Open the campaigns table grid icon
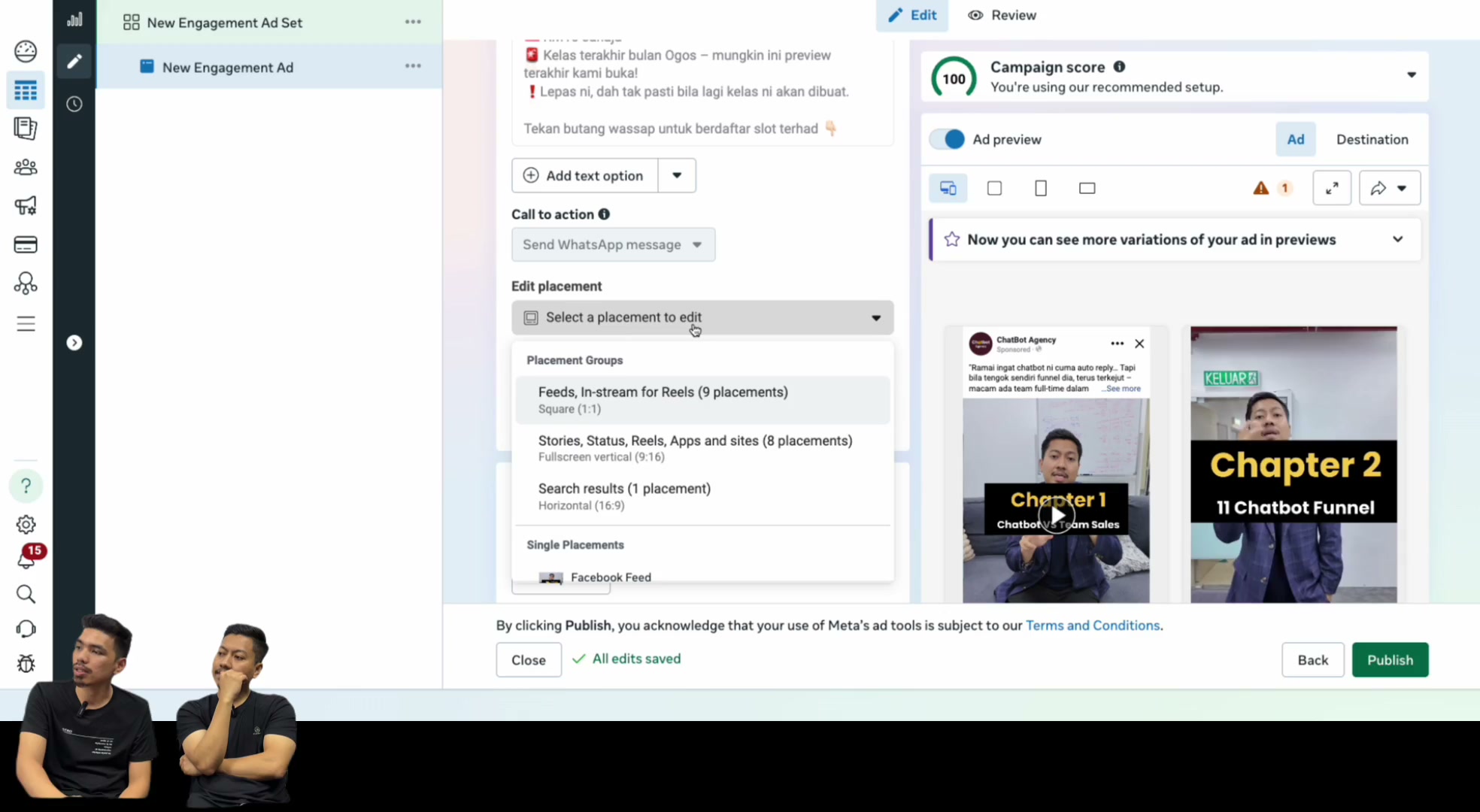 pyautogui.click(x=26, y=90)
